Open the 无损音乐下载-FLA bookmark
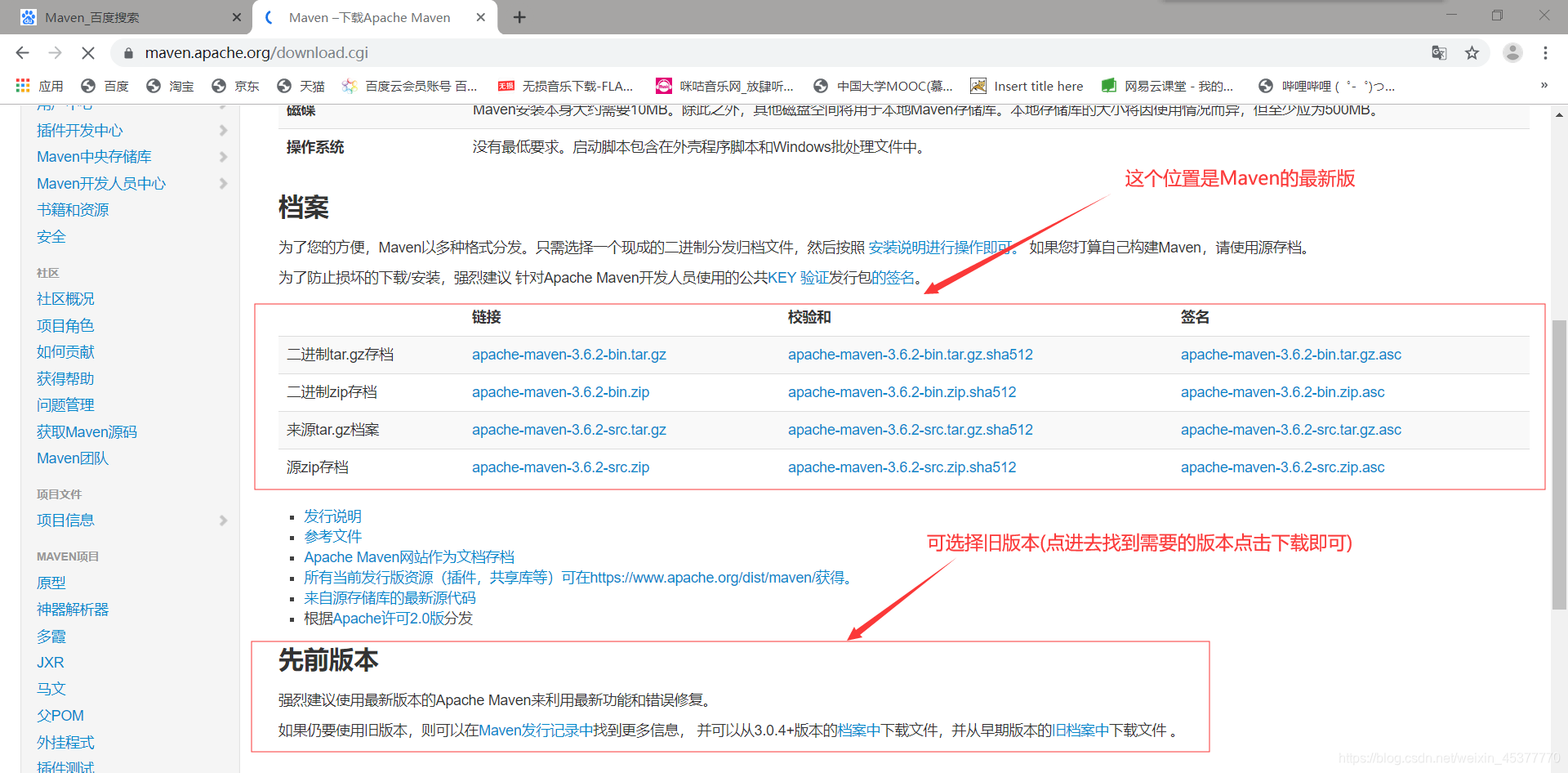 coord(566,86)
